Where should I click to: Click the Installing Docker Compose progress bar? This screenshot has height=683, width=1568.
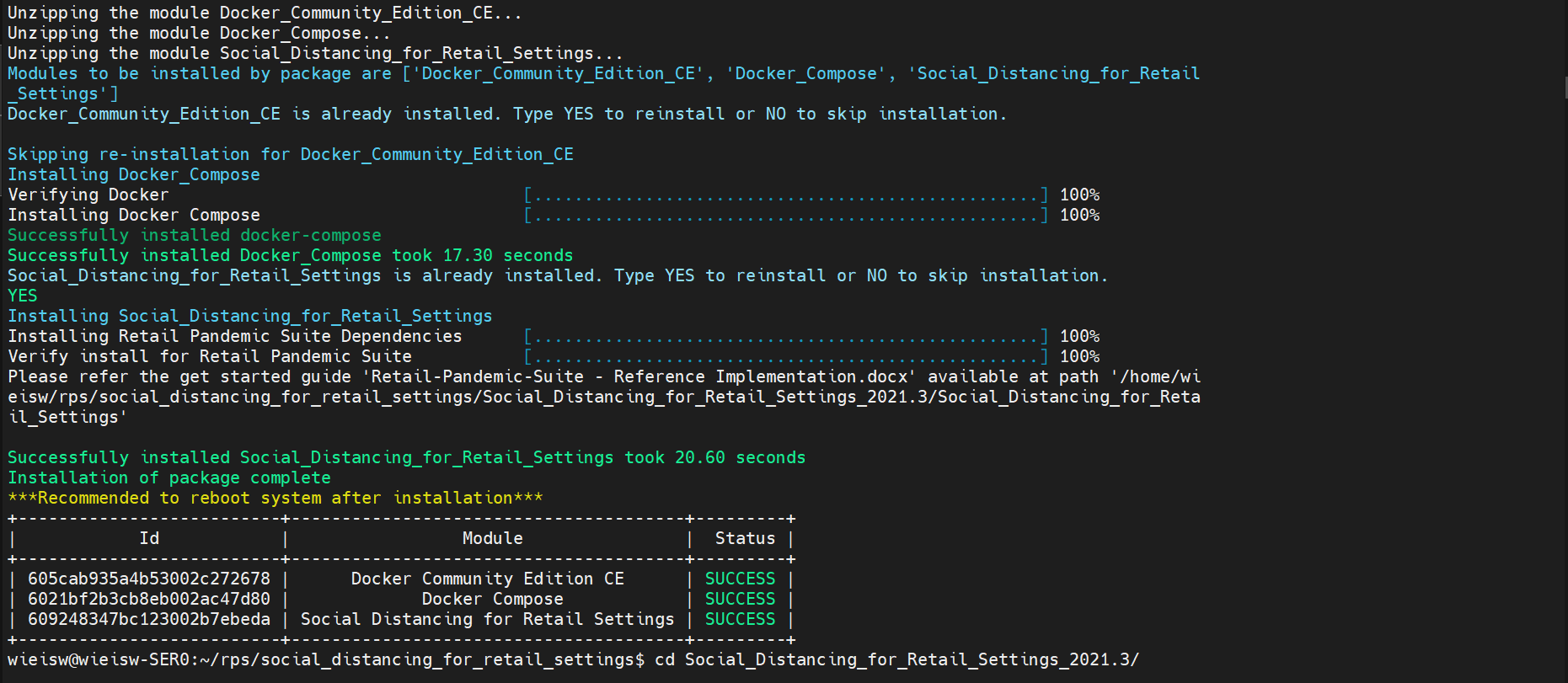(x=785, y=216)
